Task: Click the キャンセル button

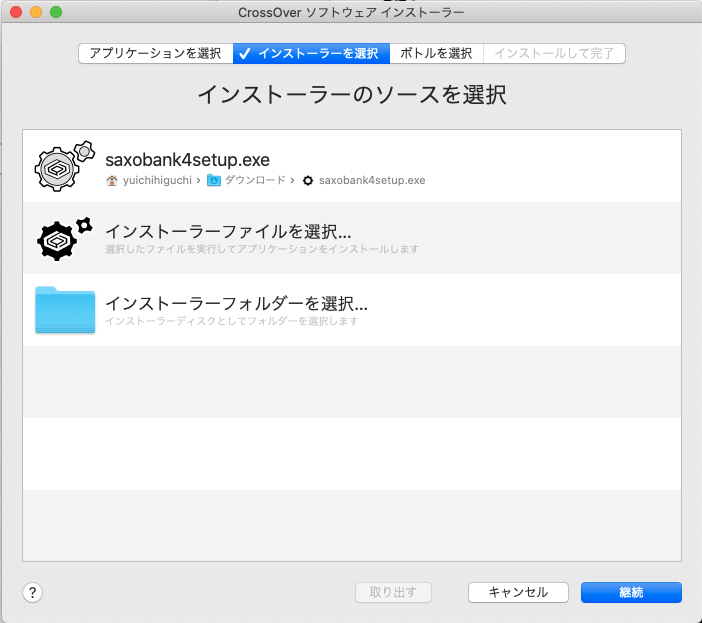Action: pyautogui.click(x=518, y=593)
